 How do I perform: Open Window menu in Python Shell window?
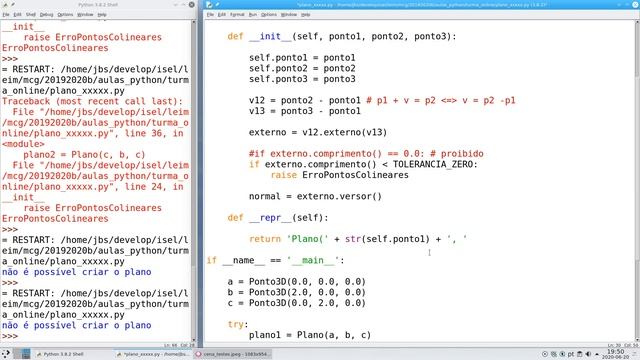[85, 15]
